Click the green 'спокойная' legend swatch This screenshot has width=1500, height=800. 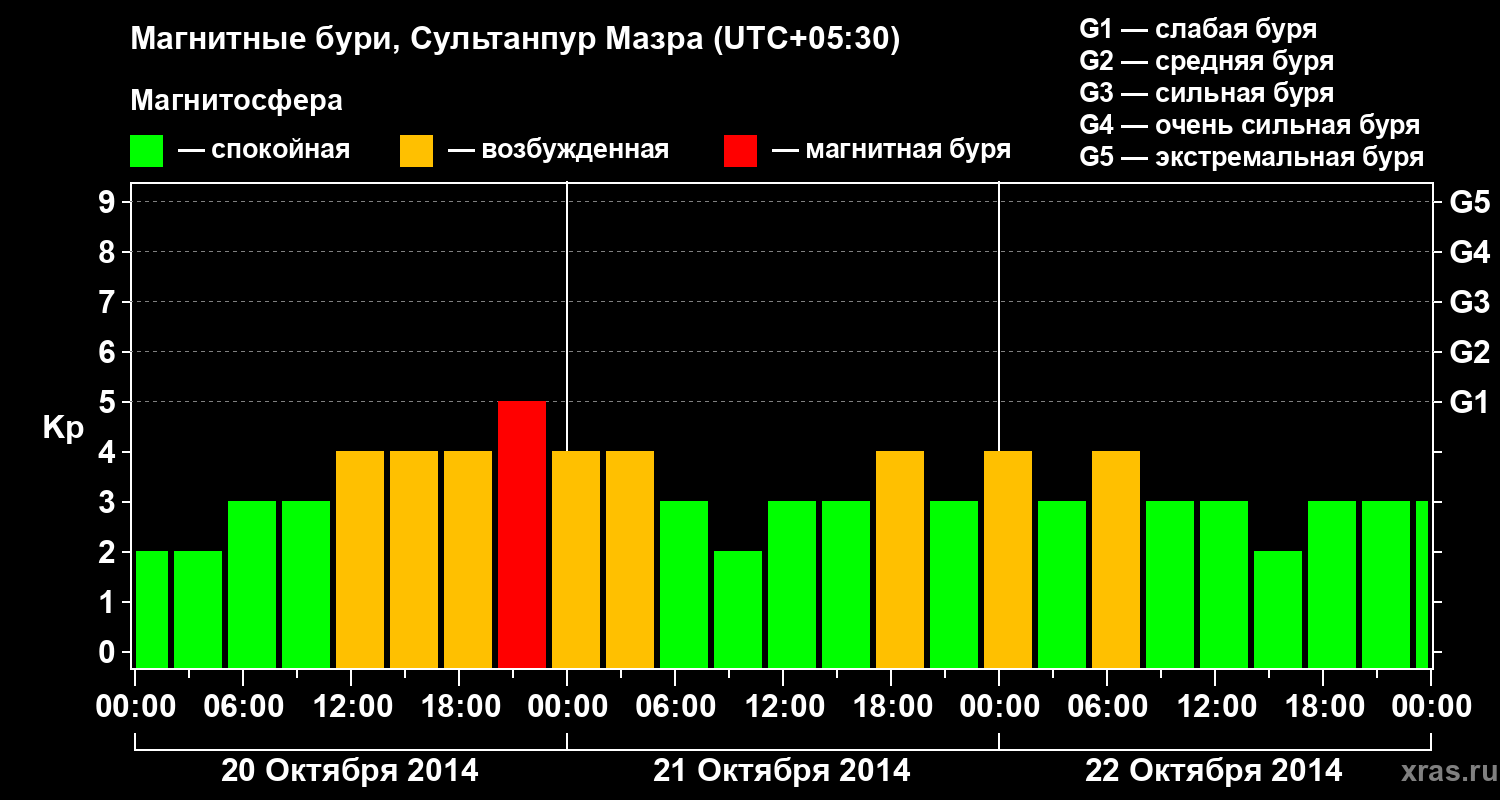tap(146, 151)
